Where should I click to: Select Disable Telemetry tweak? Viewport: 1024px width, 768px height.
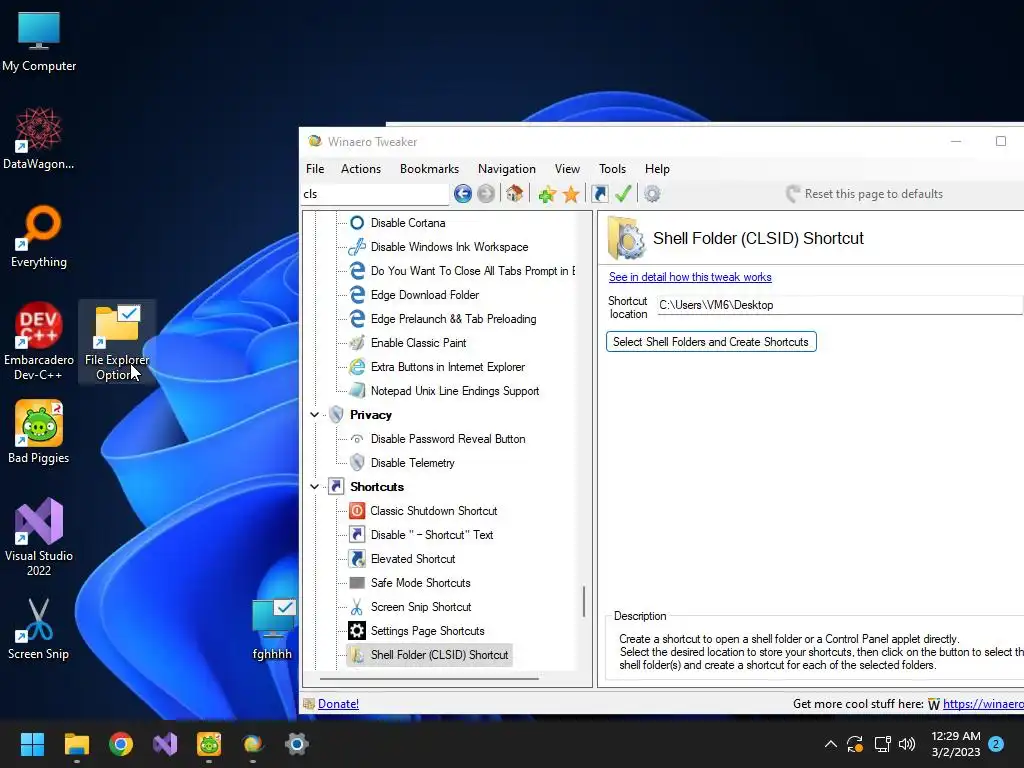click(x=412, y=463)
